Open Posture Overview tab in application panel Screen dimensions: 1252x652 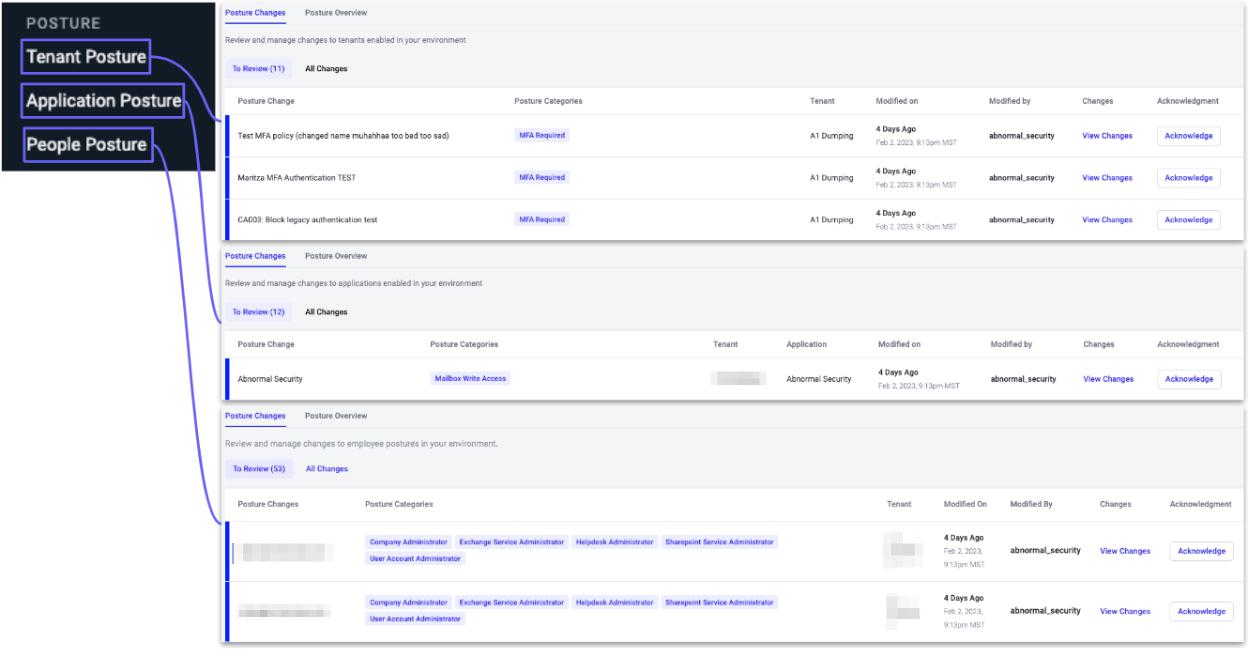click(x=335, y=256)
